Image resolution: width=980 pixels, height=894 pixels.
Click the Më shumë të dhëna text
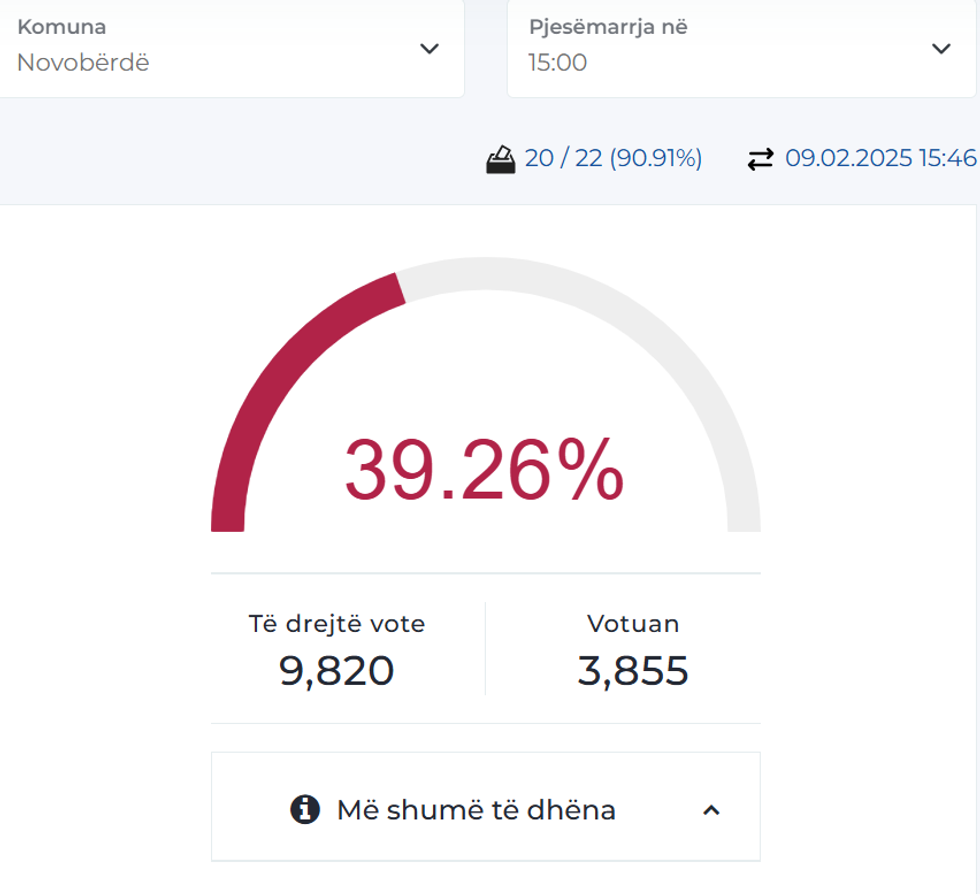coord(476,810)
